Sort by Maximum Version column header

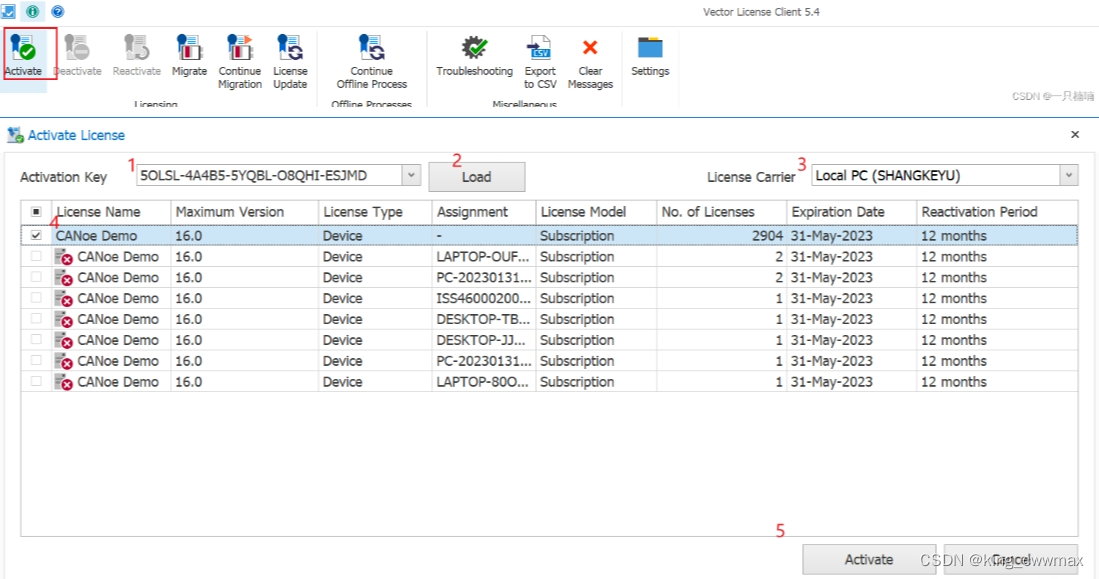tap(245, 212)
